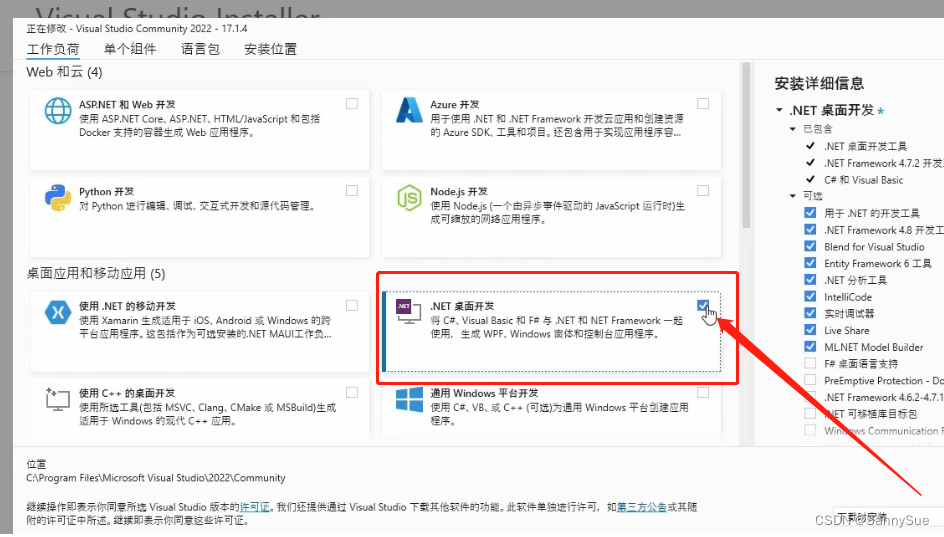Viewport: 944px width, 537px height.
Task: Click the workload list vertical scrollbar
Action: [x=746, y=144]
